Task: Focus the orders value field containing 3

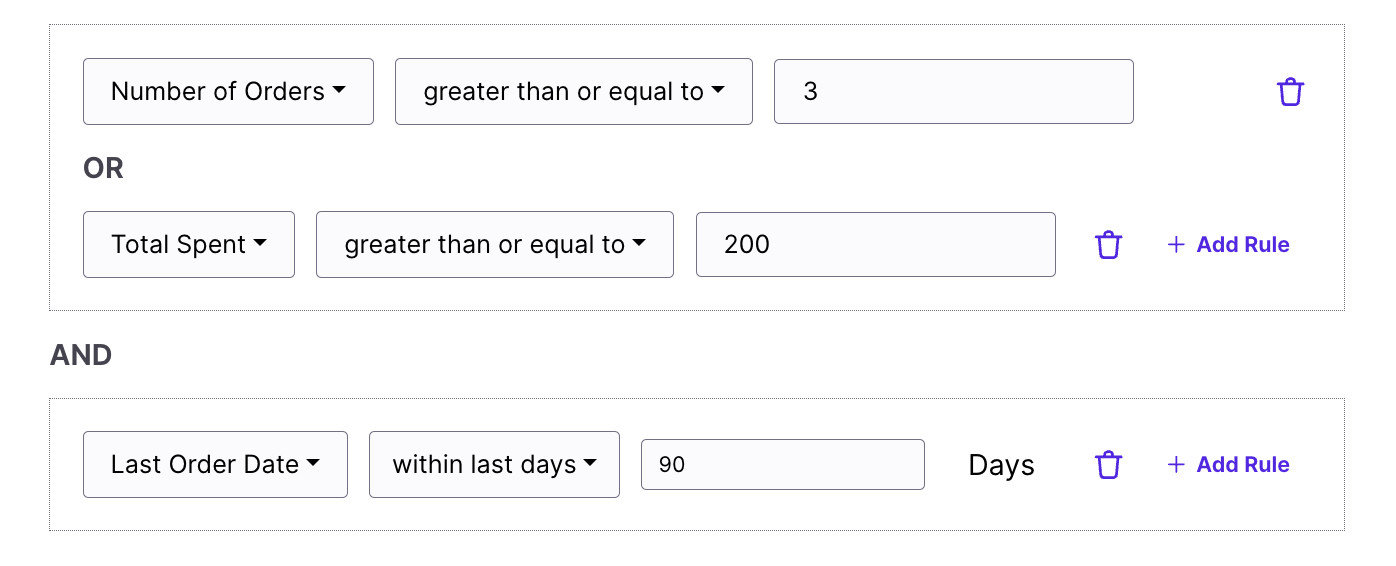Action: tap(953, 92)
